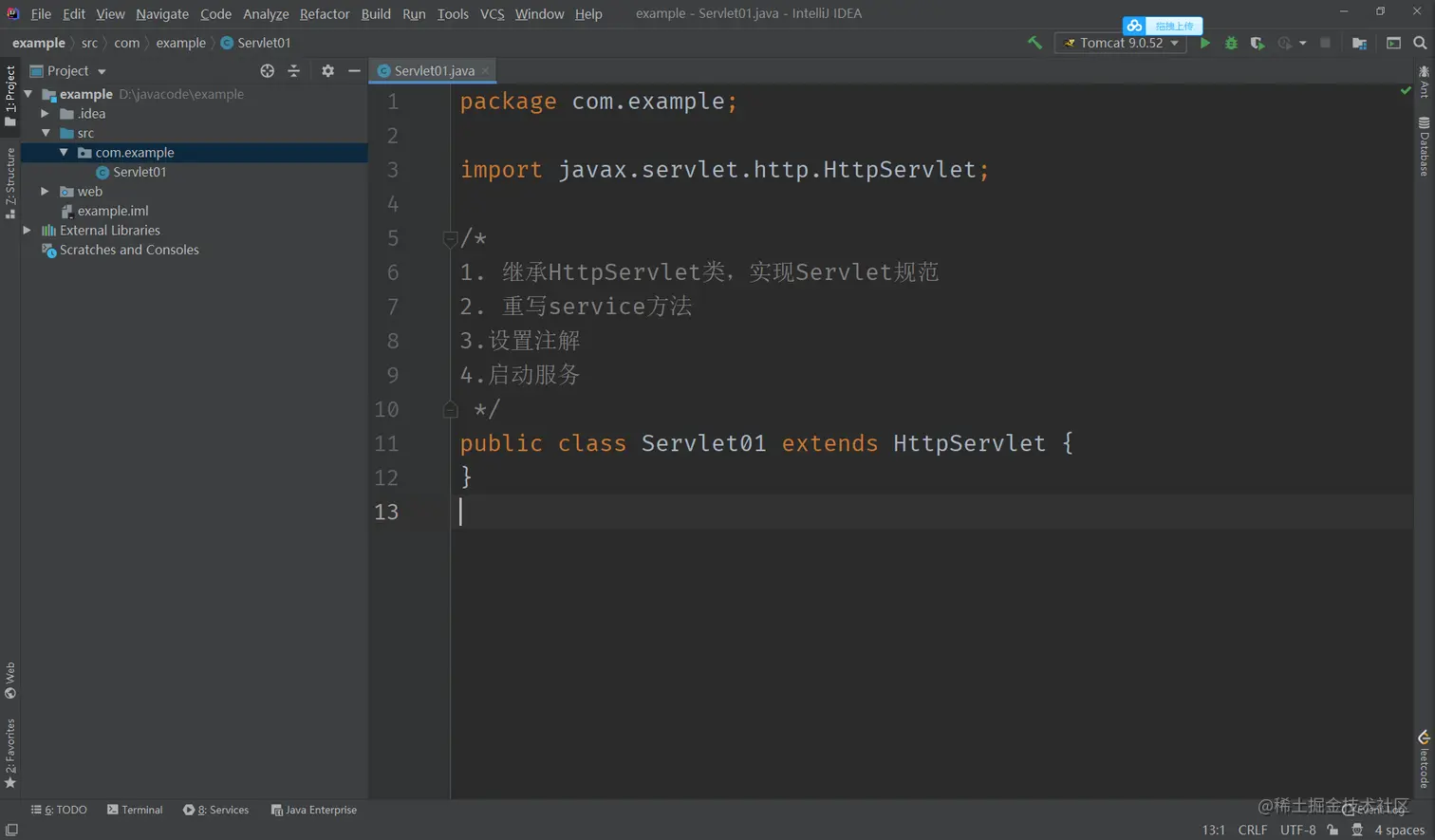Click line number 11 in the gutter
Viewport: 1435px width, 840px height.
pos(386,443)
